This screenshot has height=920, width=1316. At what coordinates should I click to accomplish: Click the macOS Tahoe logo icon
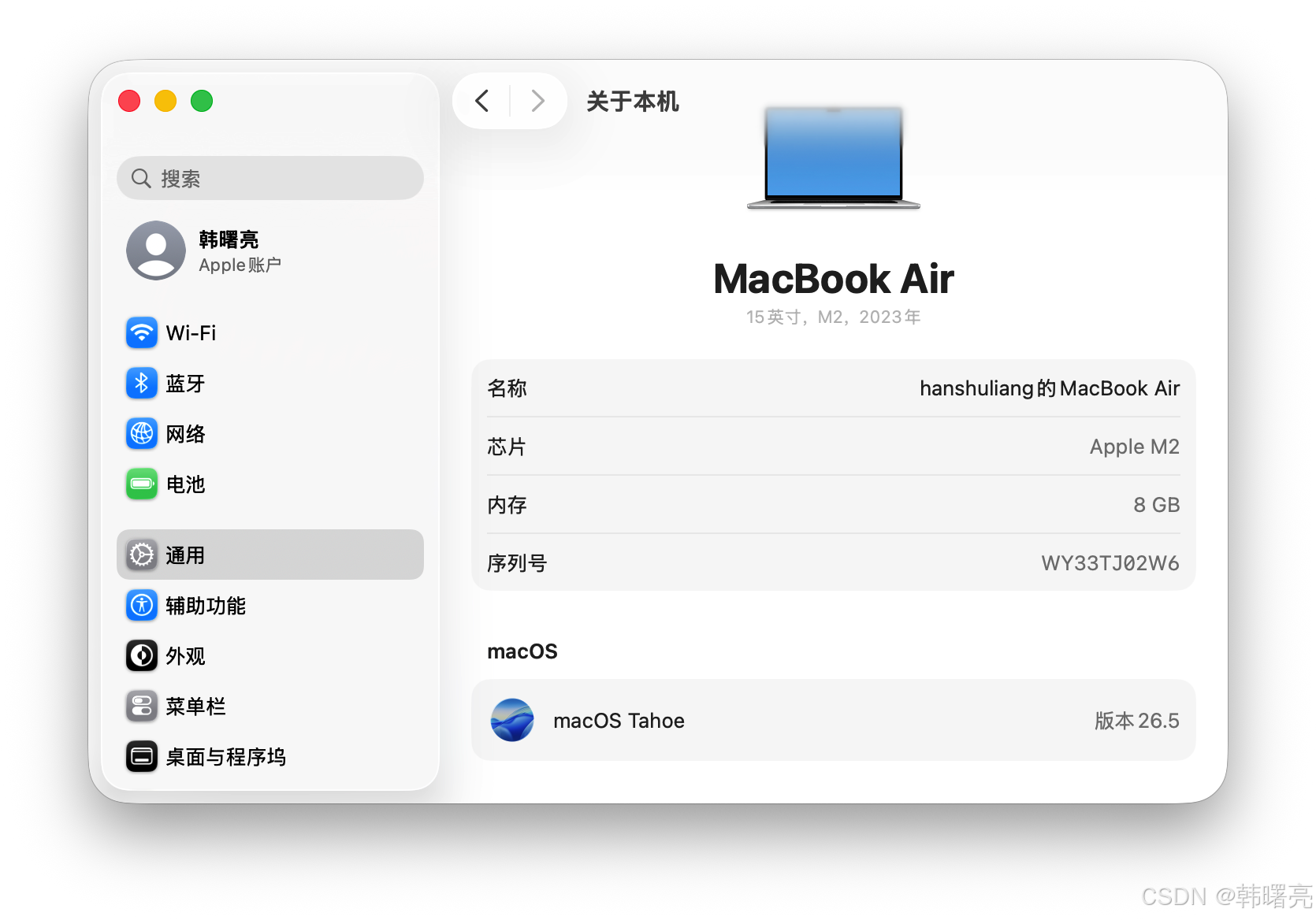pyautogui.click(x=512, y=720)
